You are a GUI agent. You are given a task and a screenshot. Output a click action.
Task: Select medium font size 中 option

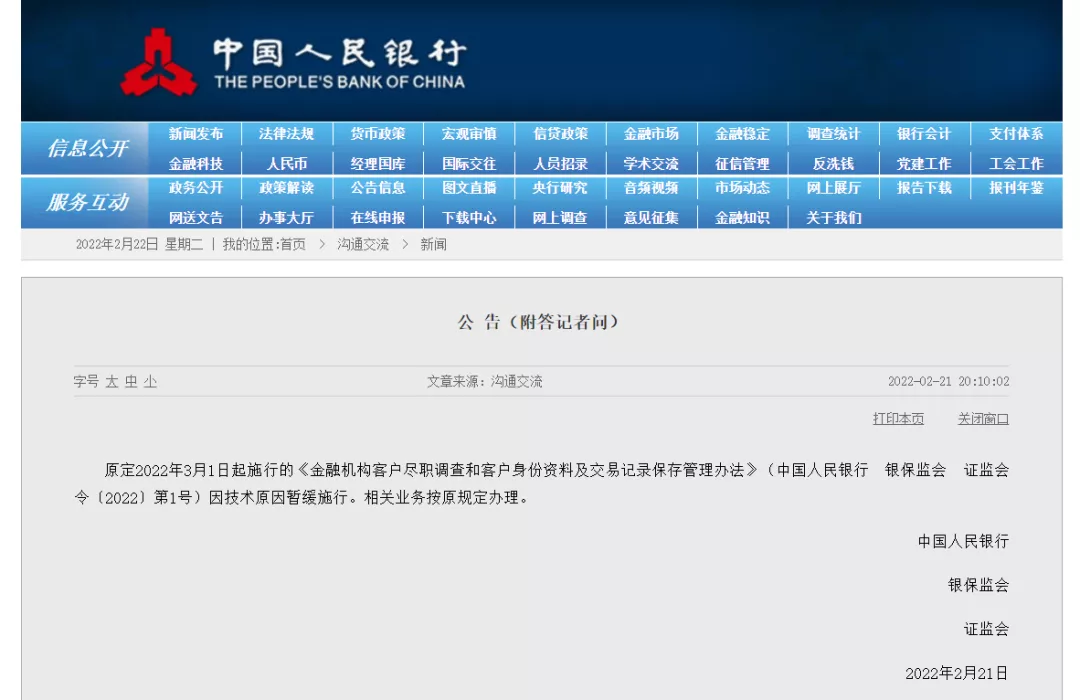click(132, 380)
